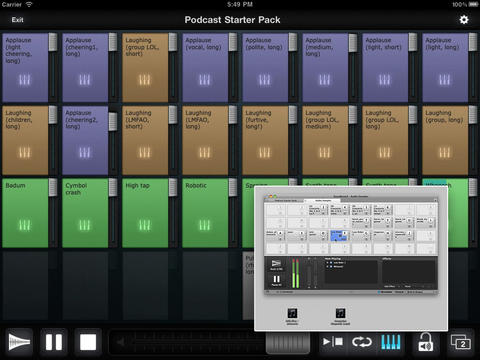Toggle the volume lock icon
This screenshot has width=480, height=360.
click(426, 342)
